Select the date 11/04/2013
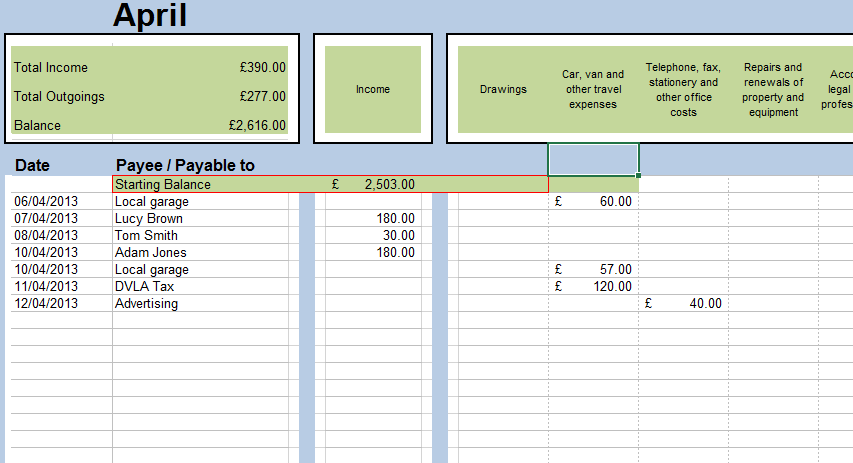853x463 pixels. [x=46, y=286]
